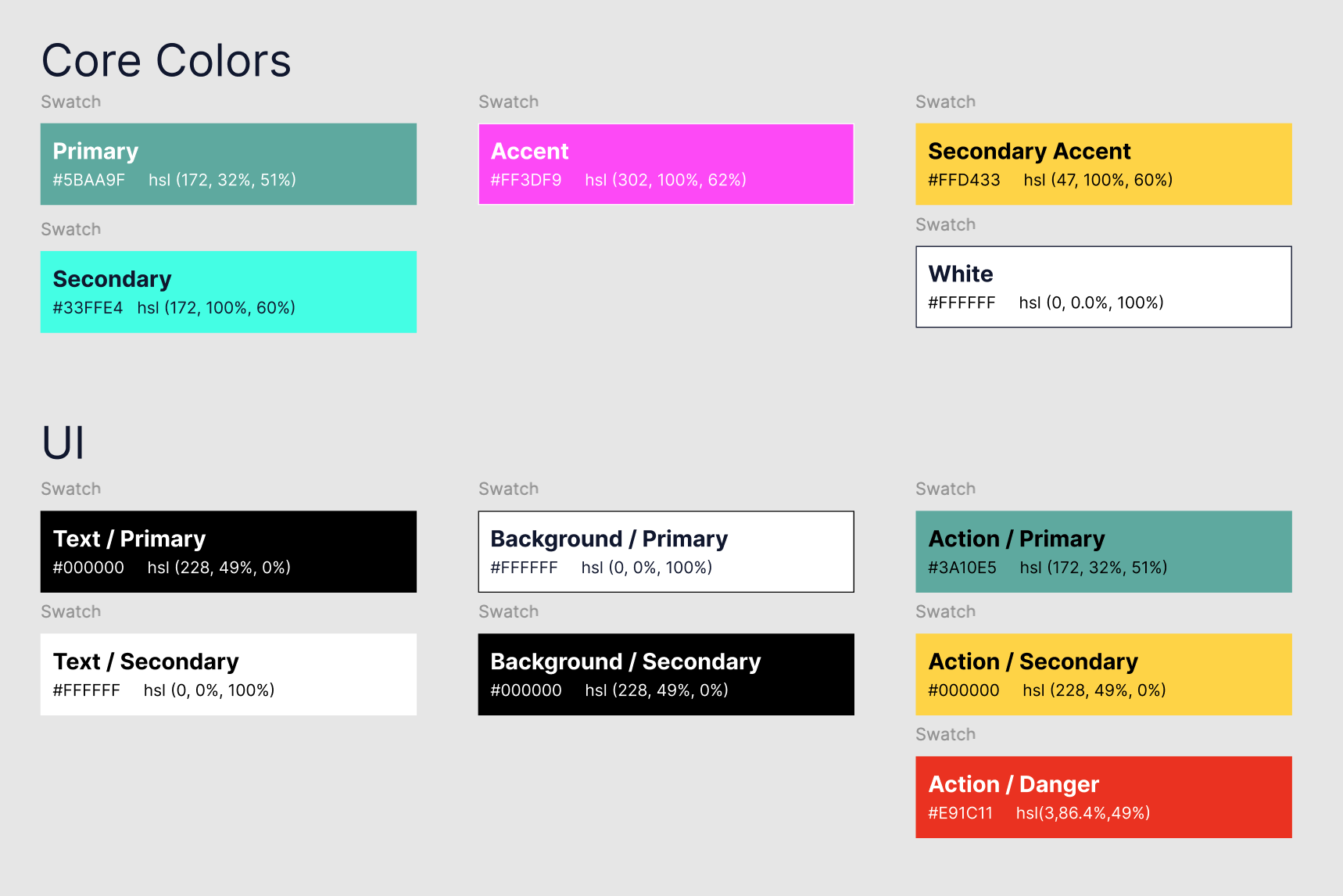Select the Action / Primary teal swatch

[x=1103, y=551]
